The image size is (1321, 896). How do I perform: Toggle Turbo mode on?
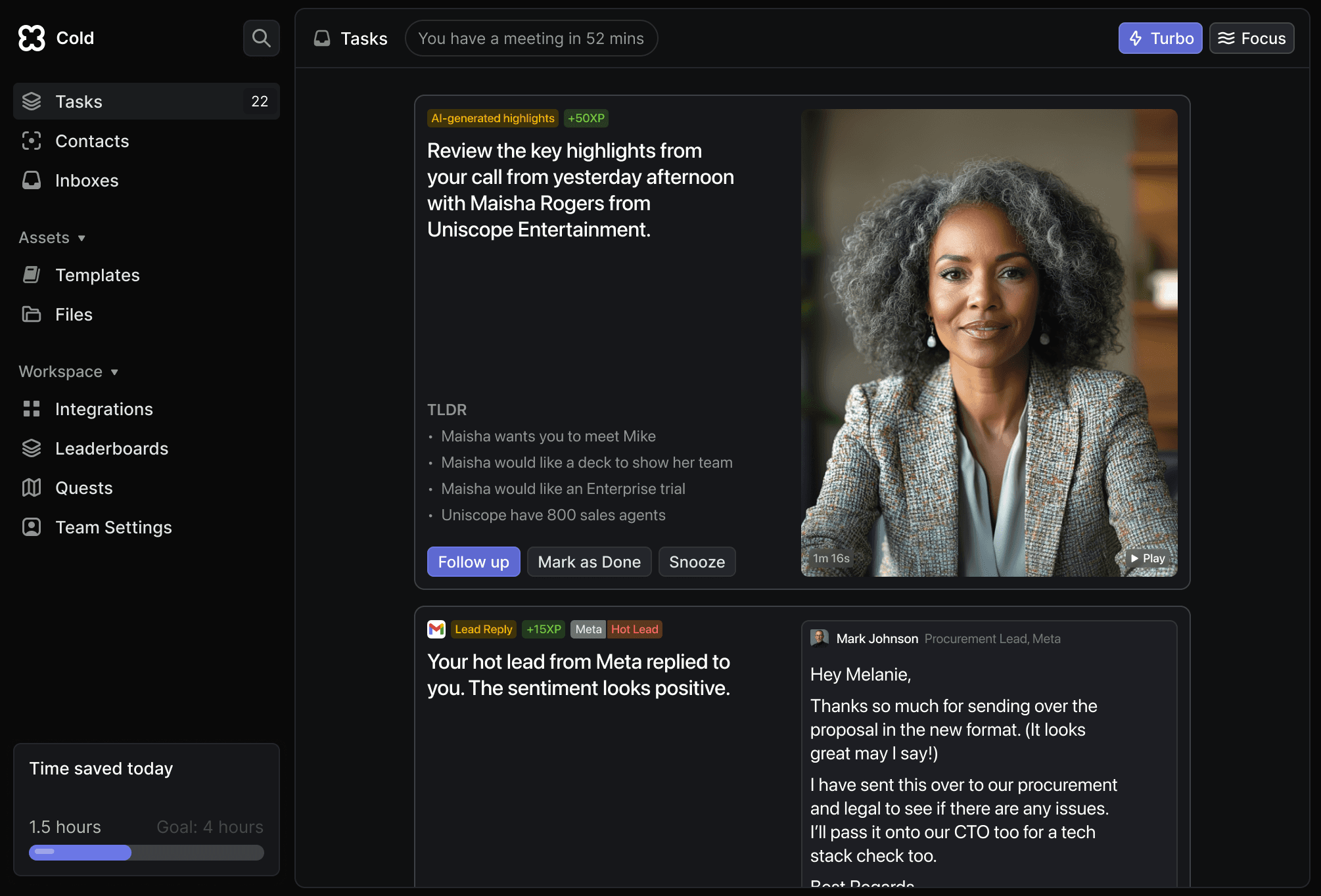1160,38
